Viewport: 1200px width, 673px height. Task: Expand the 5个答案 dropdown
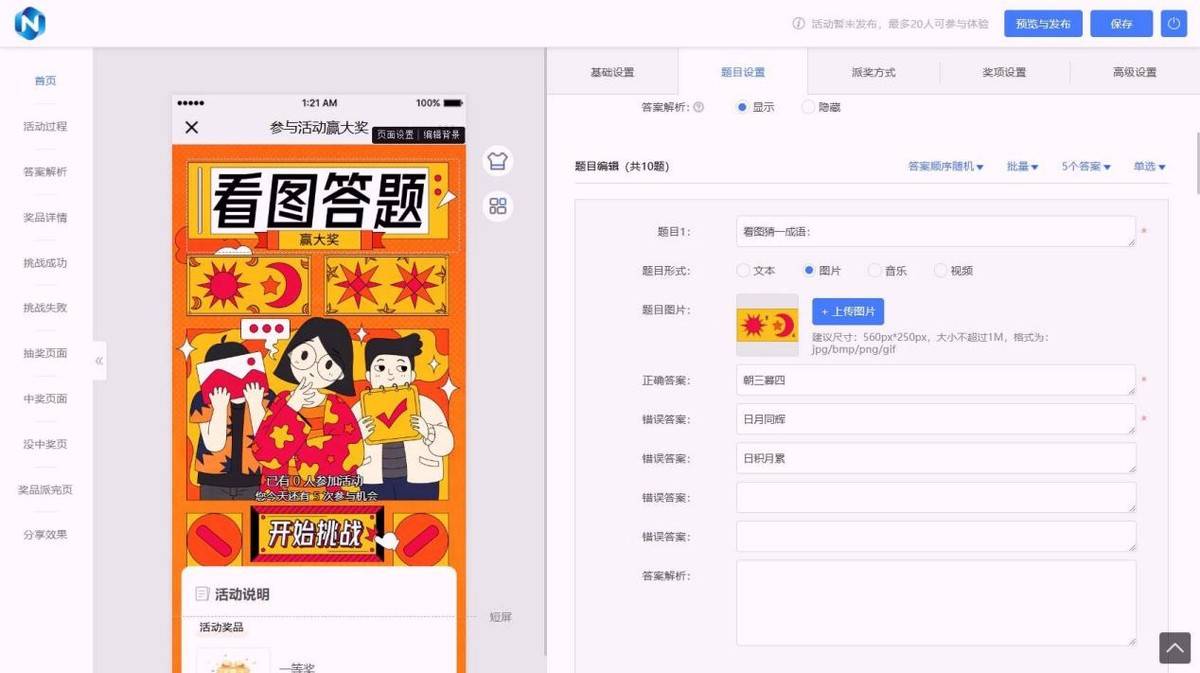(1086, 167)
